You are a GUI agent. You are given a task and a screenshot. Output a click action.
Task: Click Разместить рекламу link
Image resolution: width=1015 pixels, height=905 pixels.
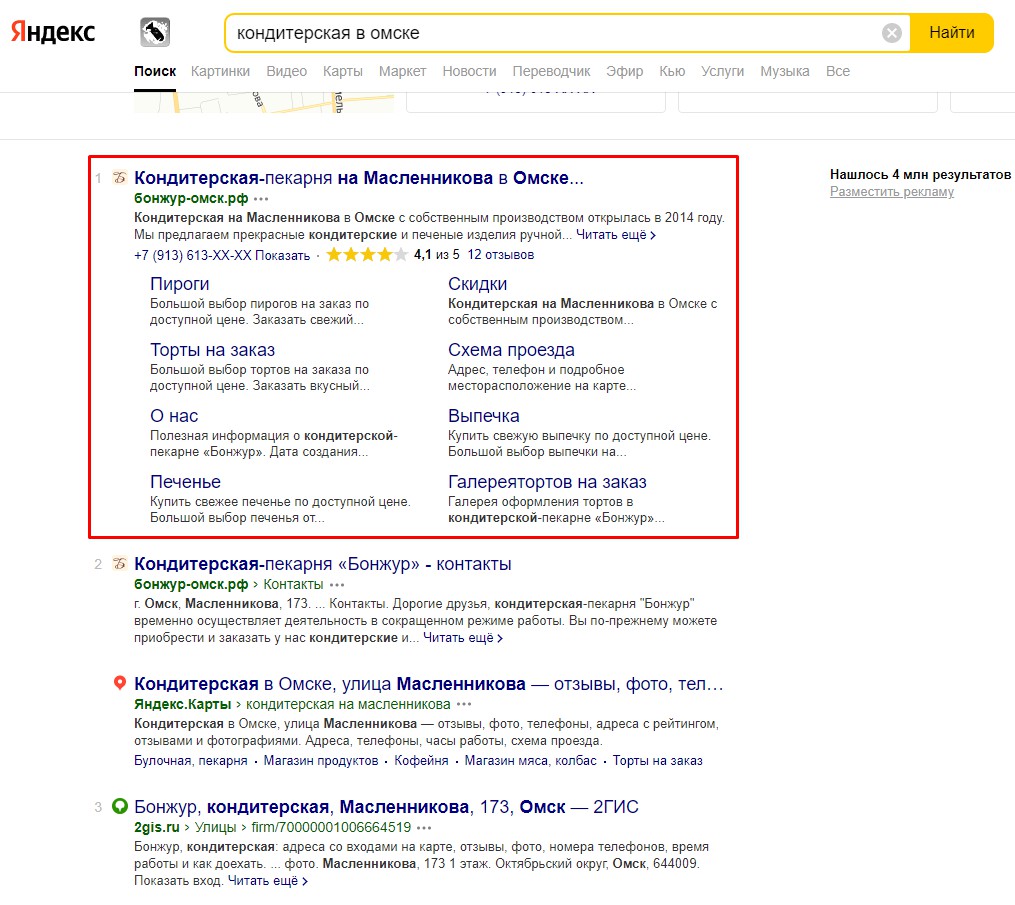click(x=891, y=192)
